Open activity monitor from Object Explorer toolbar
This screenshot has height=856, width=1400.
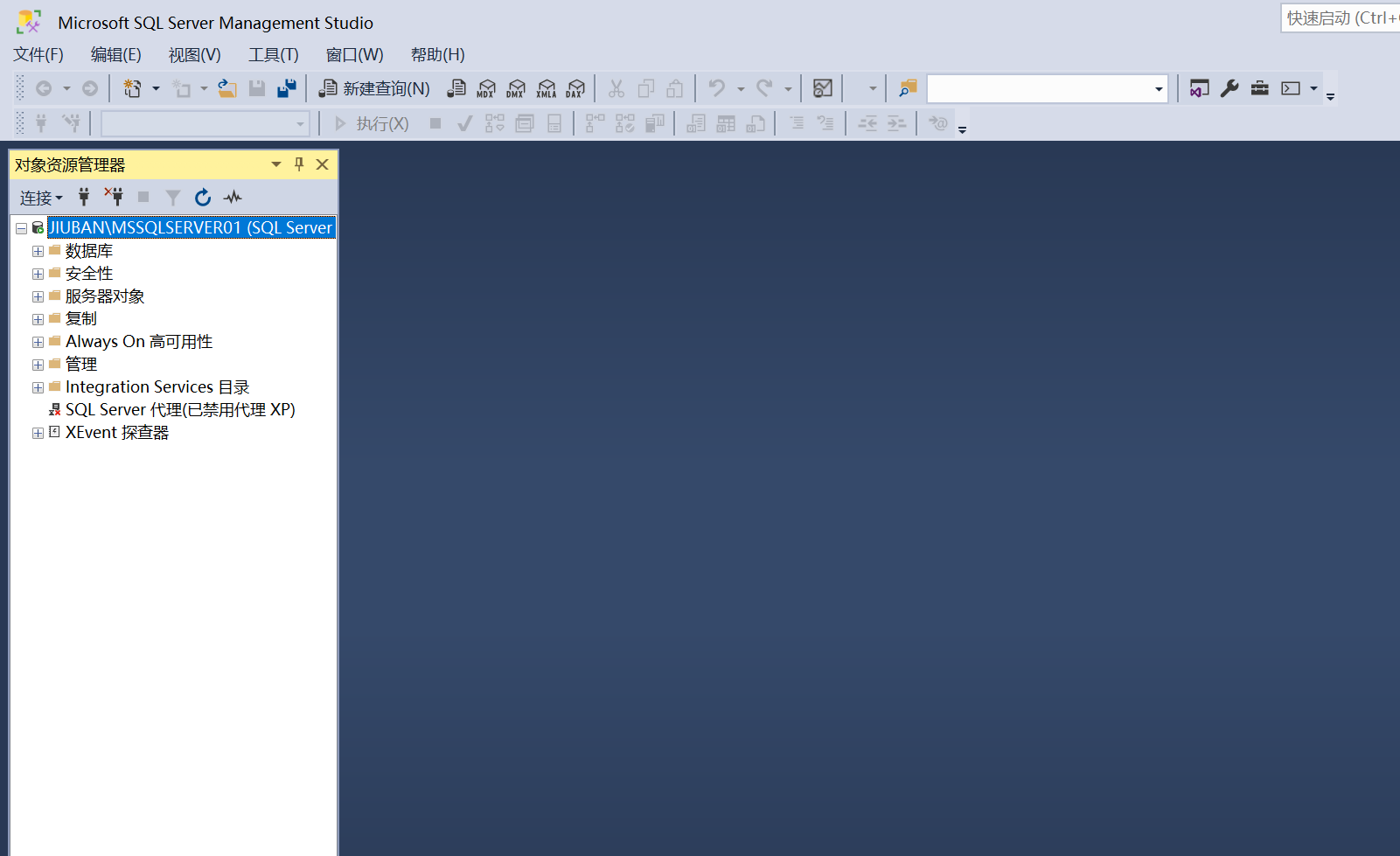pyautogui.click(x=233, y=198)
